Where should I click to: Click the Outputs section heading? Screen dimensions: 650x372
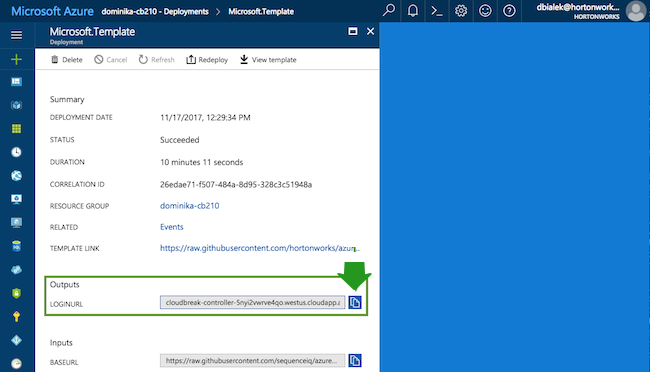coord(64,284)
